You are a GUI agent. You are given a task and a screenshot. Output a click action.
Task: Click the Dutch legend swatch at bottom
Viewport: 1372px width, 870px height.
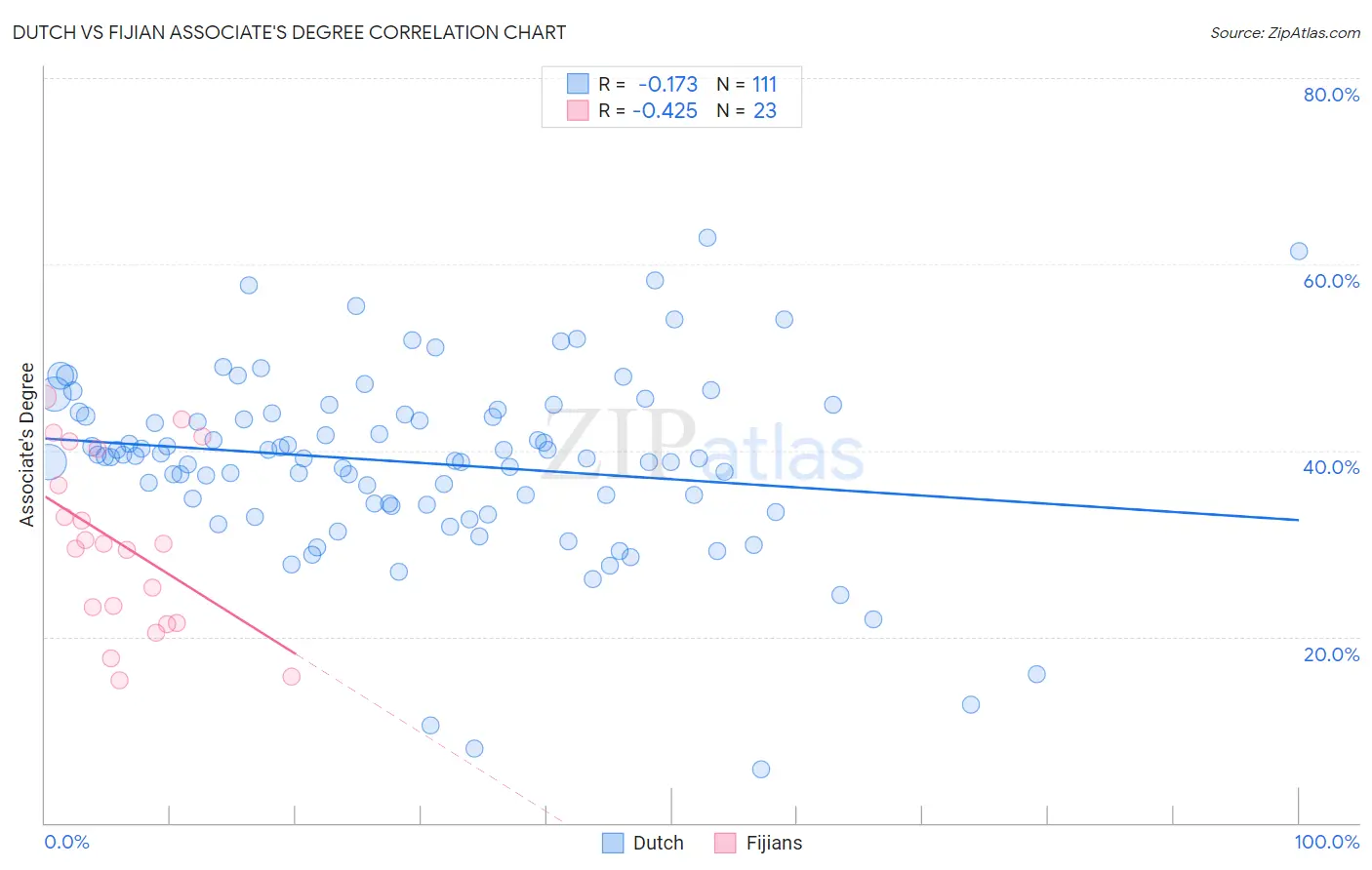613,843
